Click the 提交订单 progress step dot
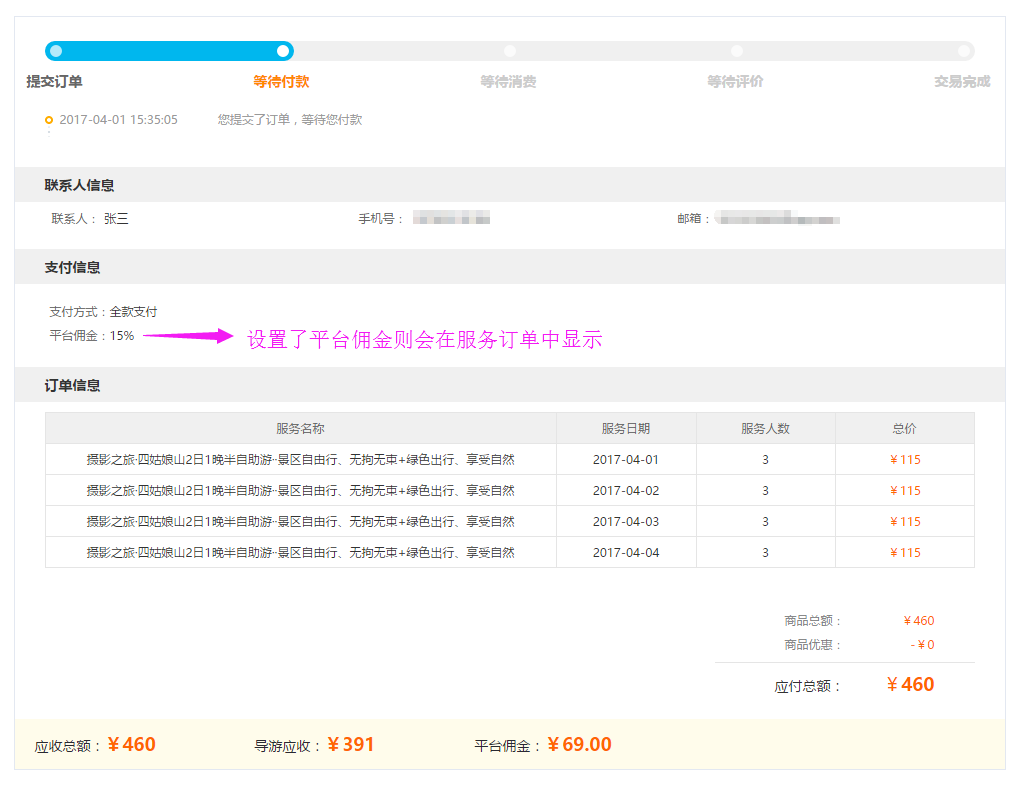 pyautogui.click(x=56, y=51)
